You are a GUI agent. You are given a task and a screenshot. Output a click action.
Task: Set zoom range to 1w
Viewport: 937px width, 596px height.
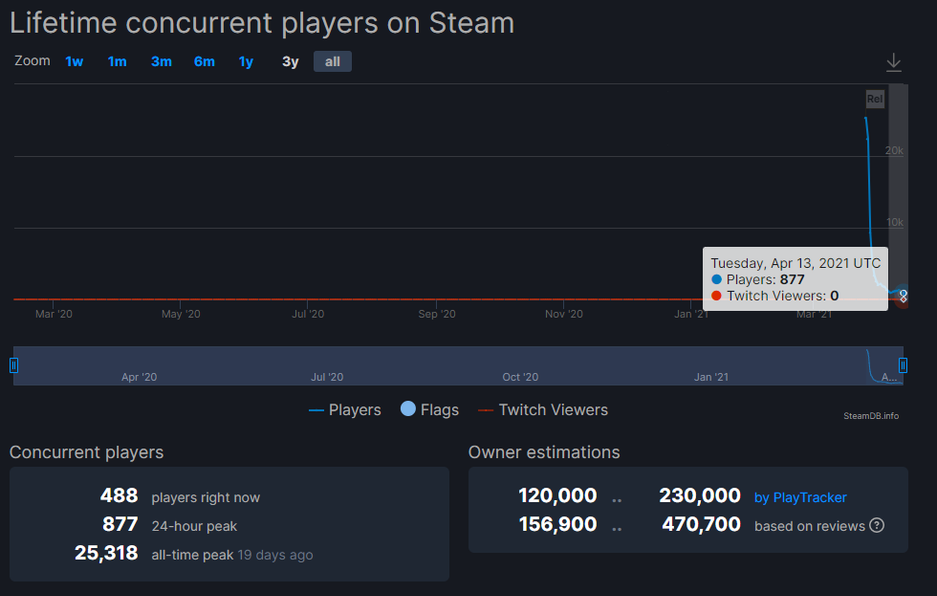click(74, 62)
